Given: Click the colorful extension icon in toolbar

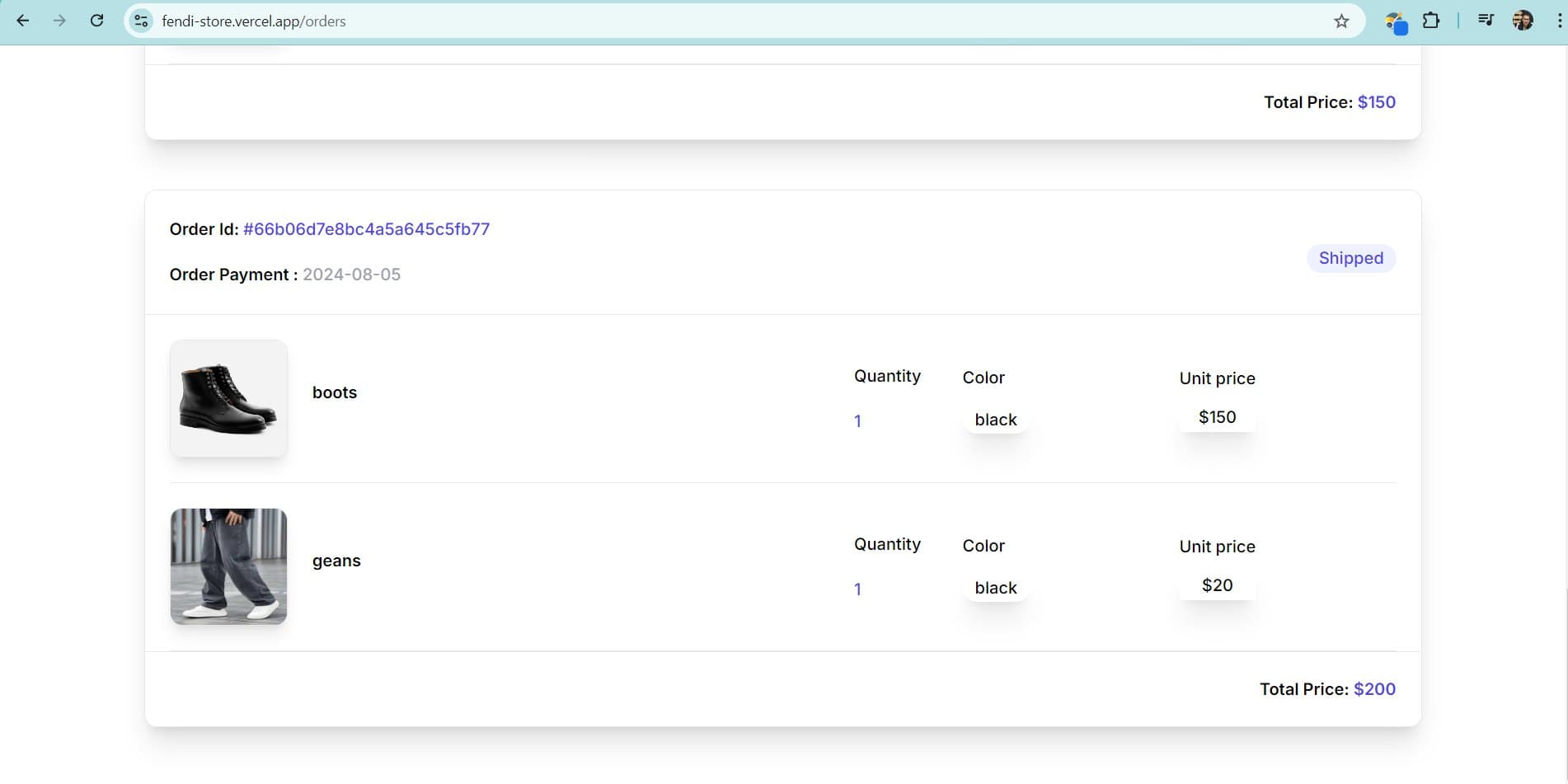Looking at the screenshot, I should point(1395,22).
